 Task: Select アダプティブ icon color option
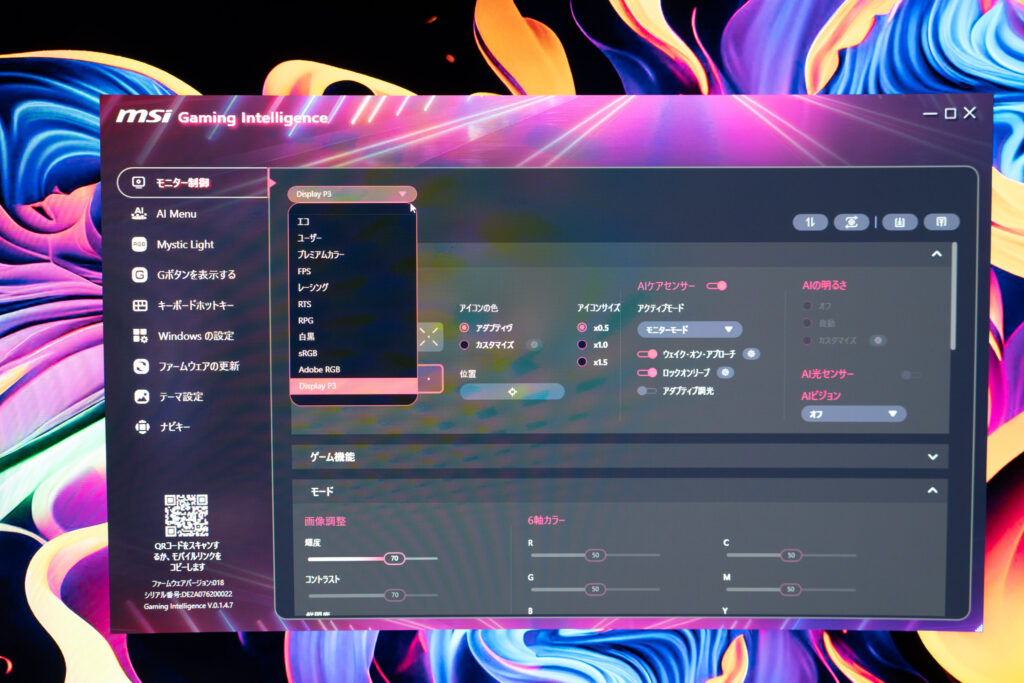pyautogui.click(x=464, y=328)
